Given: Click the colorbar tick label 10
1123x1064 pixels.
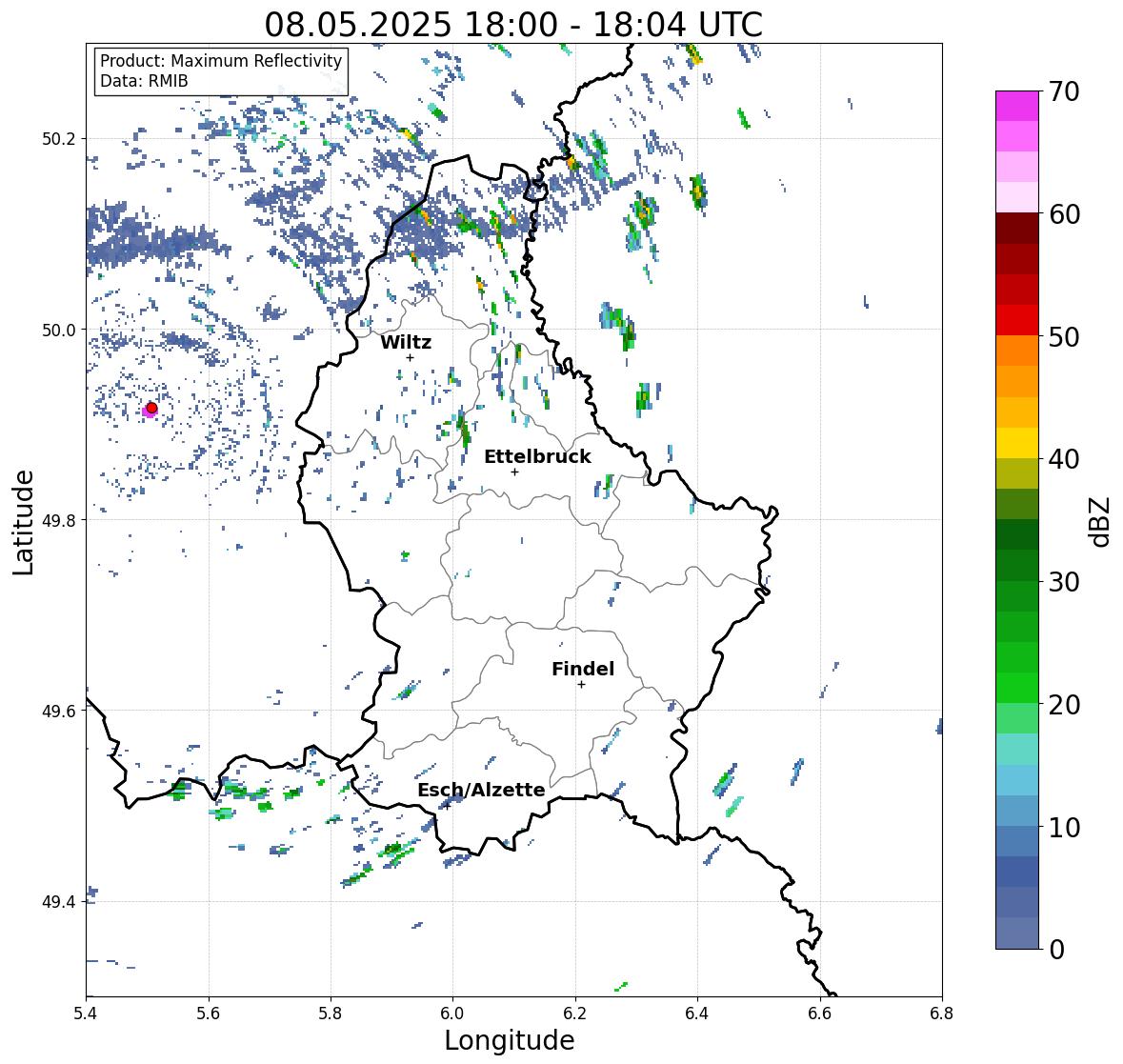Looking at the screenshot, I should [1064, 827].
